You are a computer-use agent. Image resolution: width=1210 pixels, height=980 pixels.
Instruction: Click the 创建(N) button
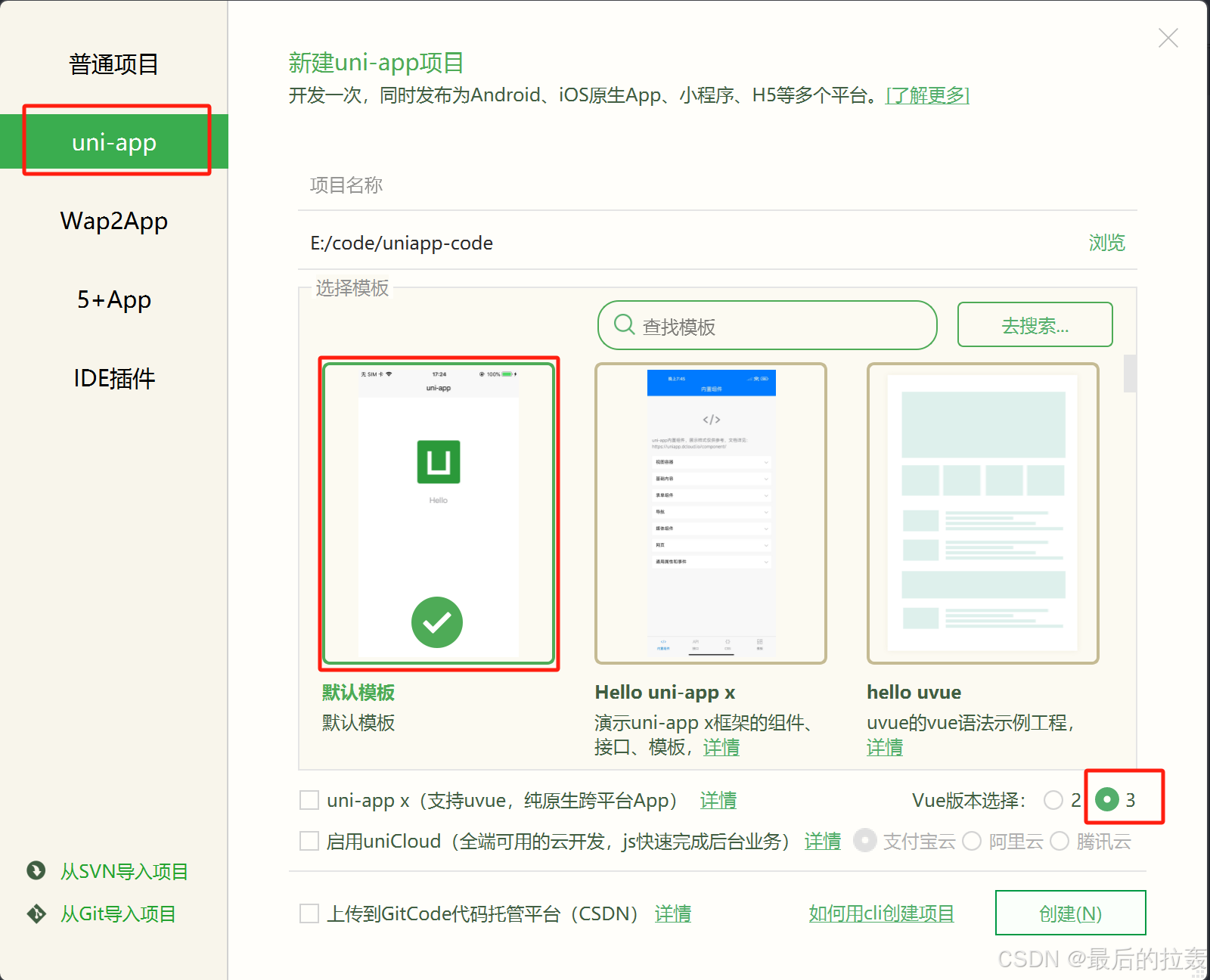coord(1070,913)
